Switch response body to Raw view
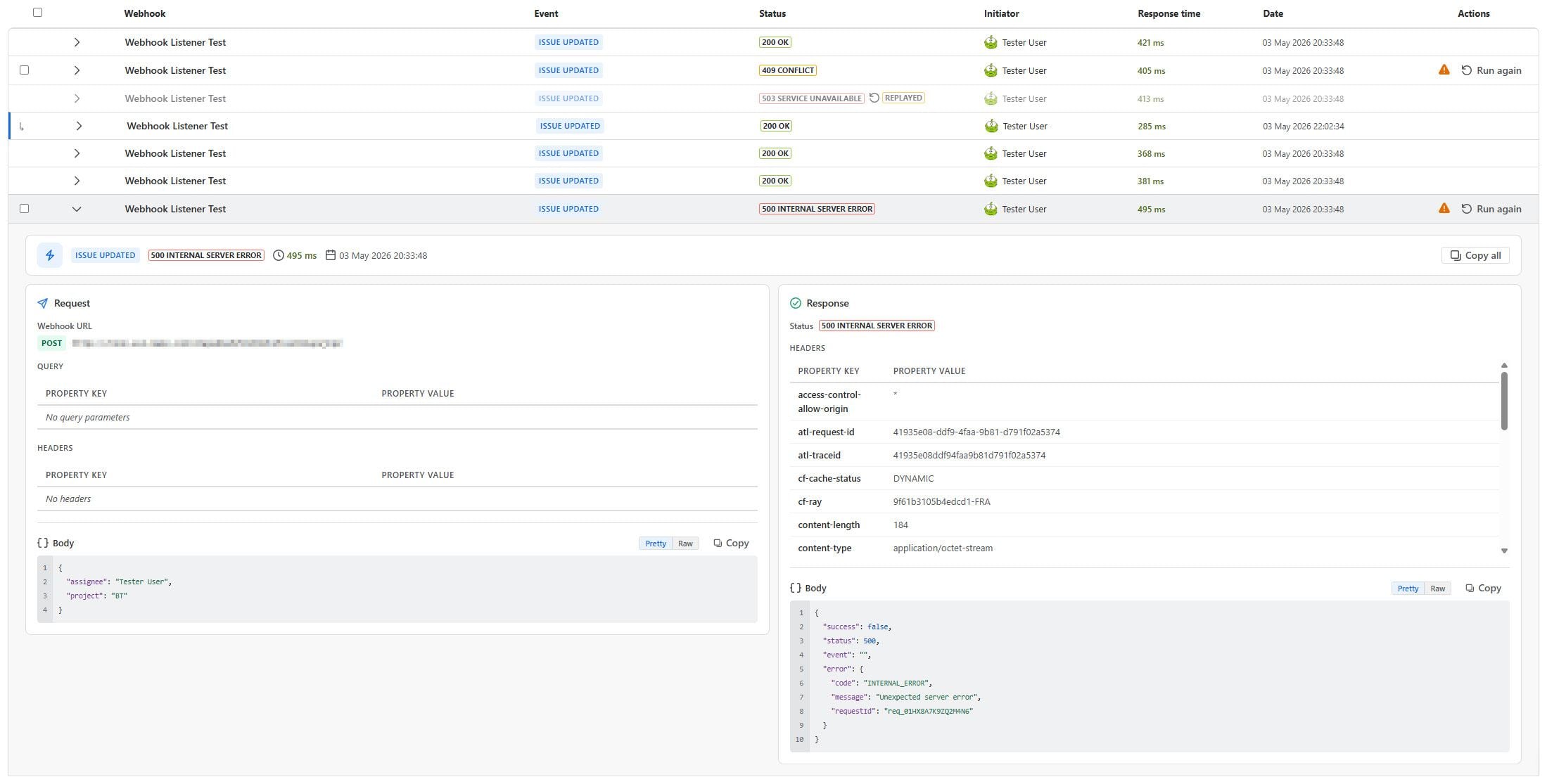This screenshot has height=784, width=1547. (x=1438, y=589)
